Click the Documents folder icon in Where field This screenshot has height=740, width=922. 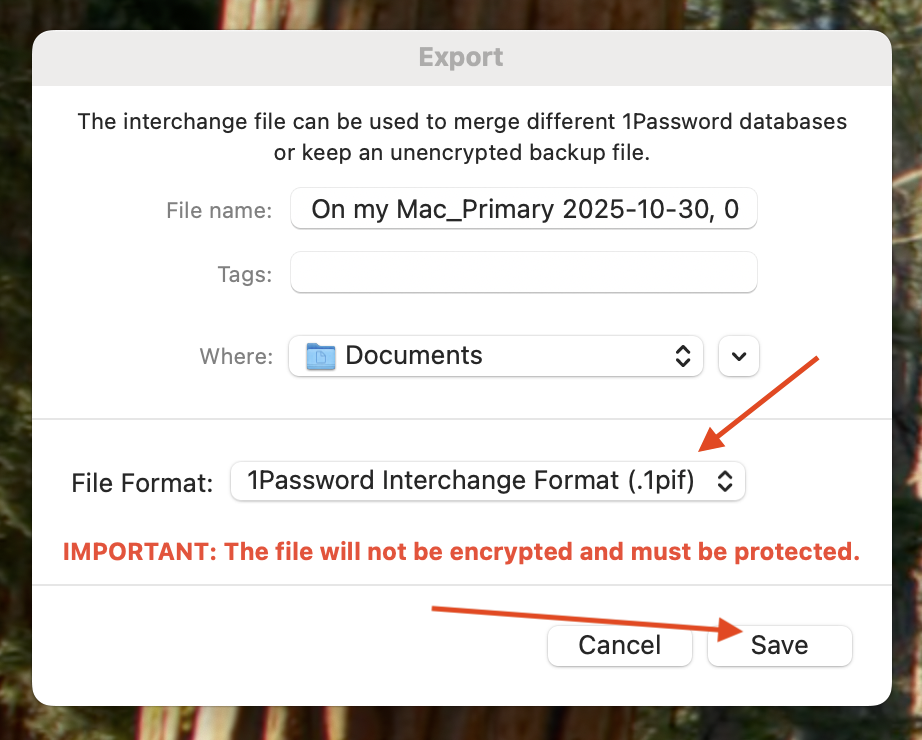[x=319, y=355]
